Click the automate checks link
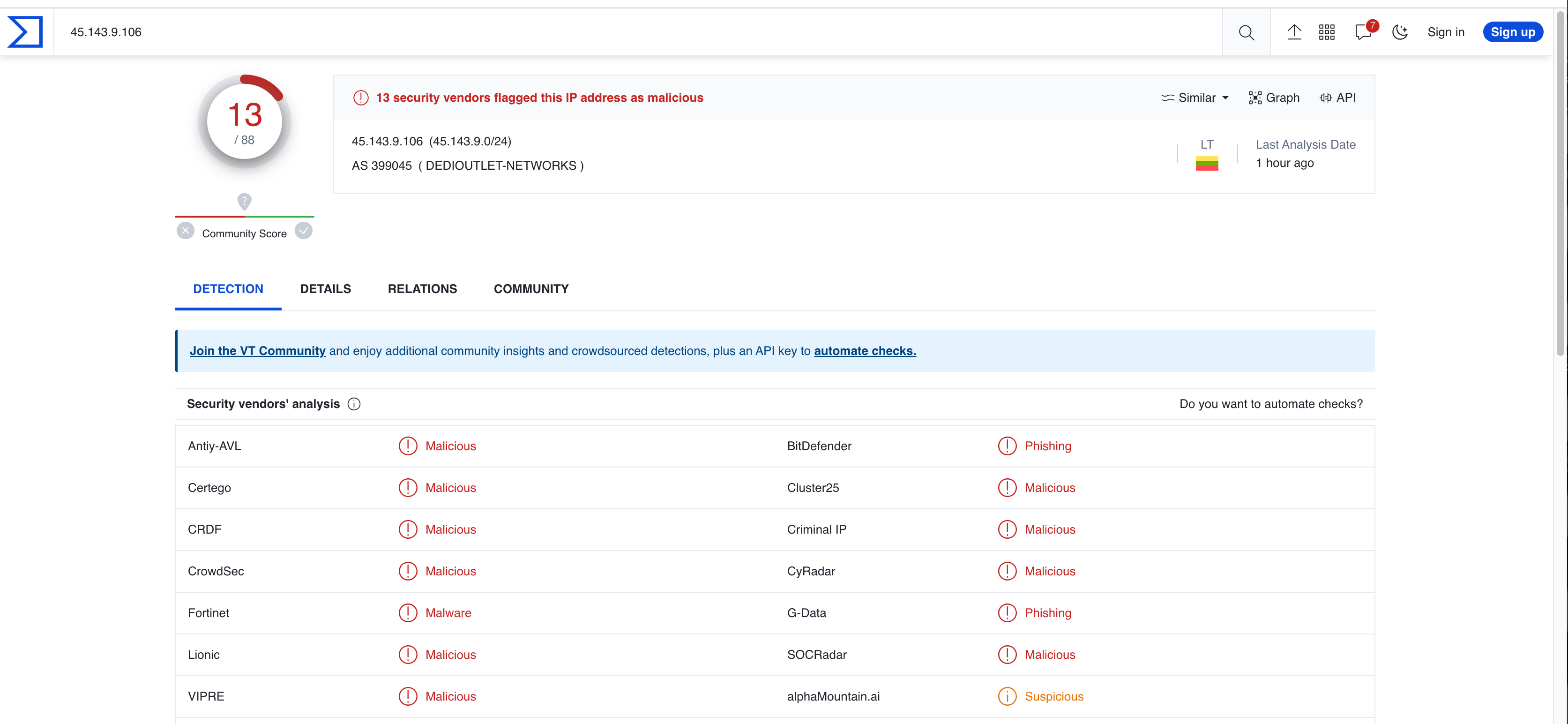This screenshot has width=1568, height=724. click(864, 351)
